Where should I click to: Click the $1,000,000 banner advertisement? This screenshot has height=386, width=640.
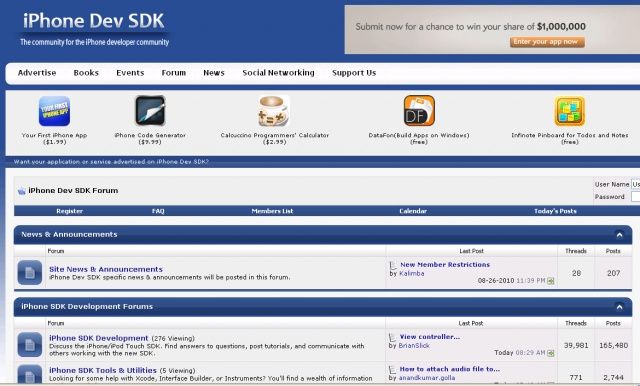(492, 29)
